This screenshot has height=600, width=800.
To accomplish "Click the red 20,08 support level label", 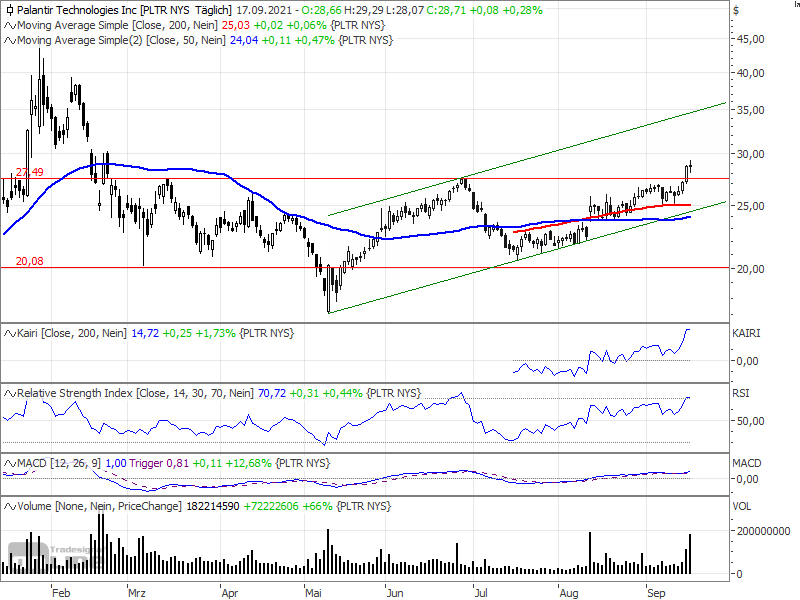I will 30,261.
